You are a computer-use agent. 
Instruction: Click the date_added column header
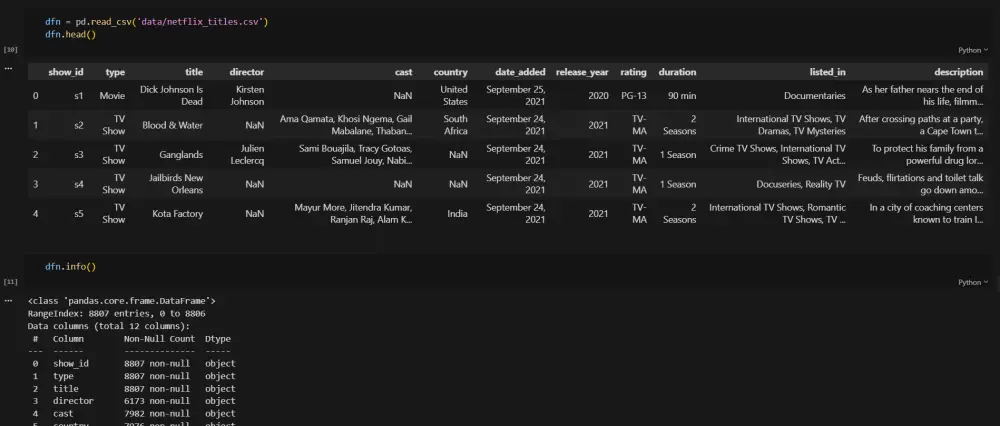click(x=520, y=72)
